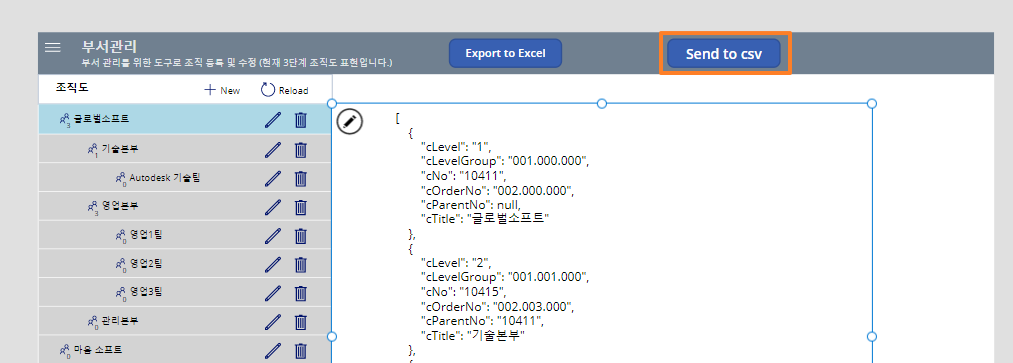Click the round pencil edit icon on JSON control
This screenshot has width=1013, height=363.
tap(350, 121)
